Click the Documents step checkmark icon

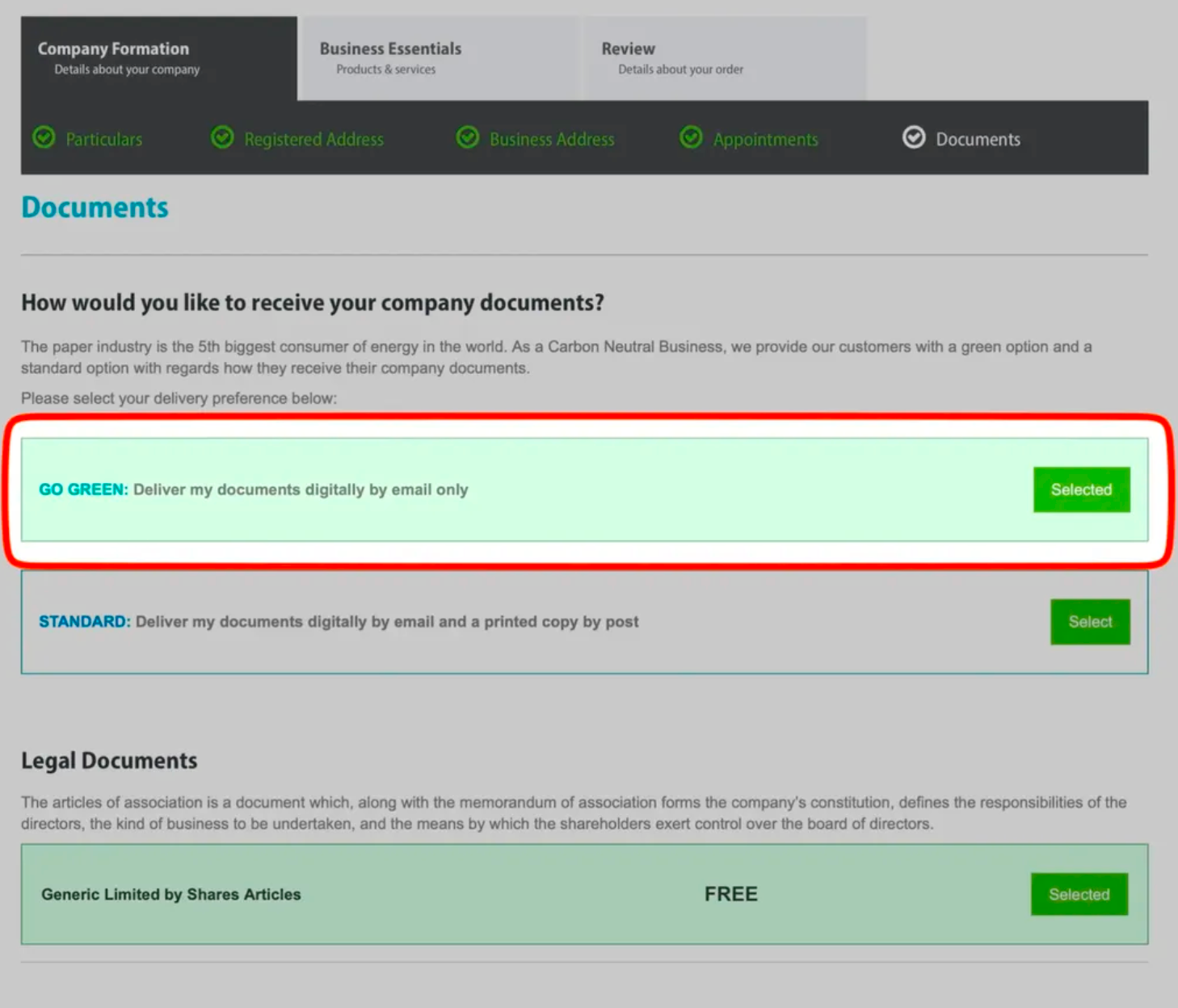(914, 138)
